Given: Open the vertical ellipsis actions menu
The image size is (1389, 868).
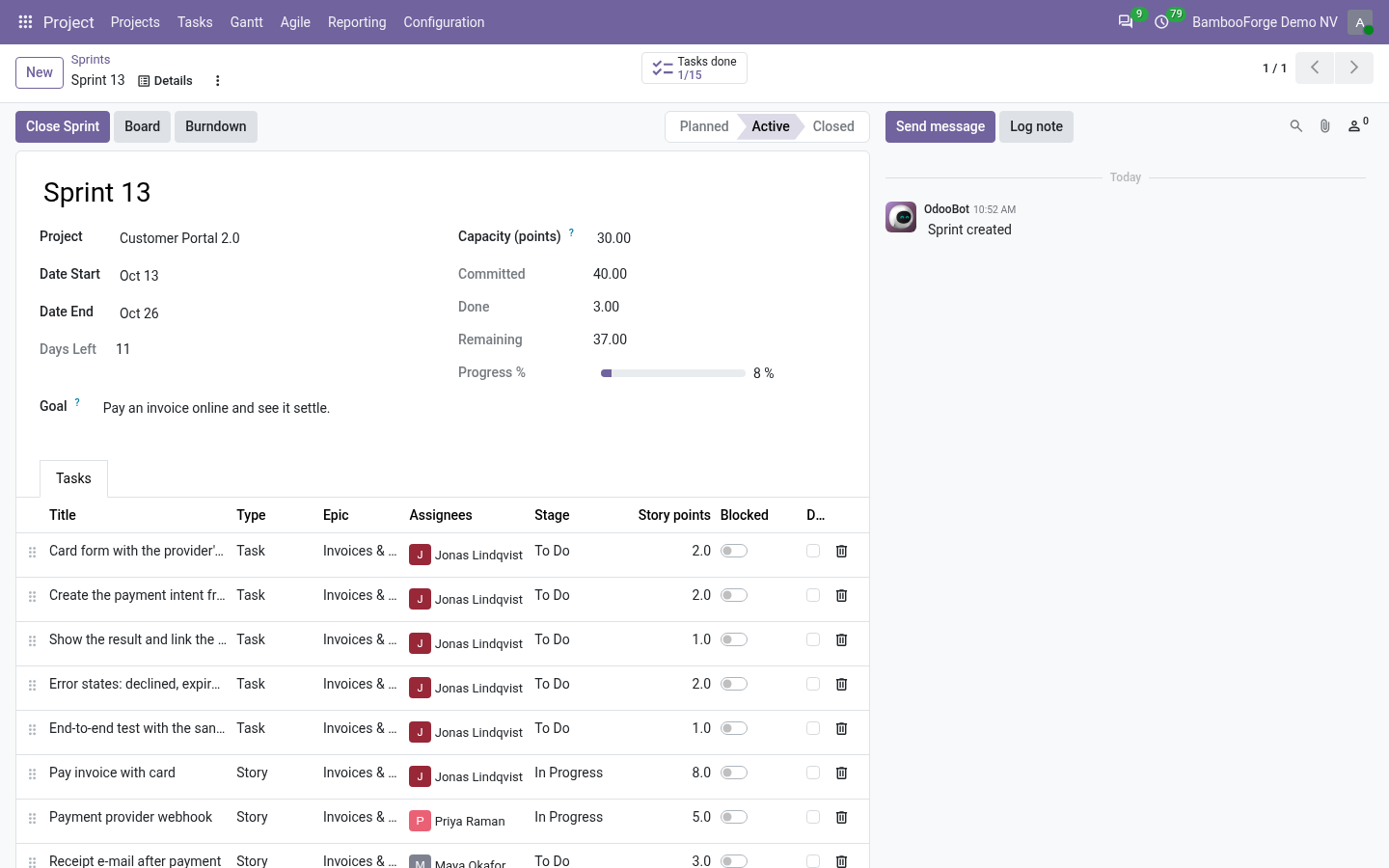Looking at the screenshot, I should tap(217, 81).
